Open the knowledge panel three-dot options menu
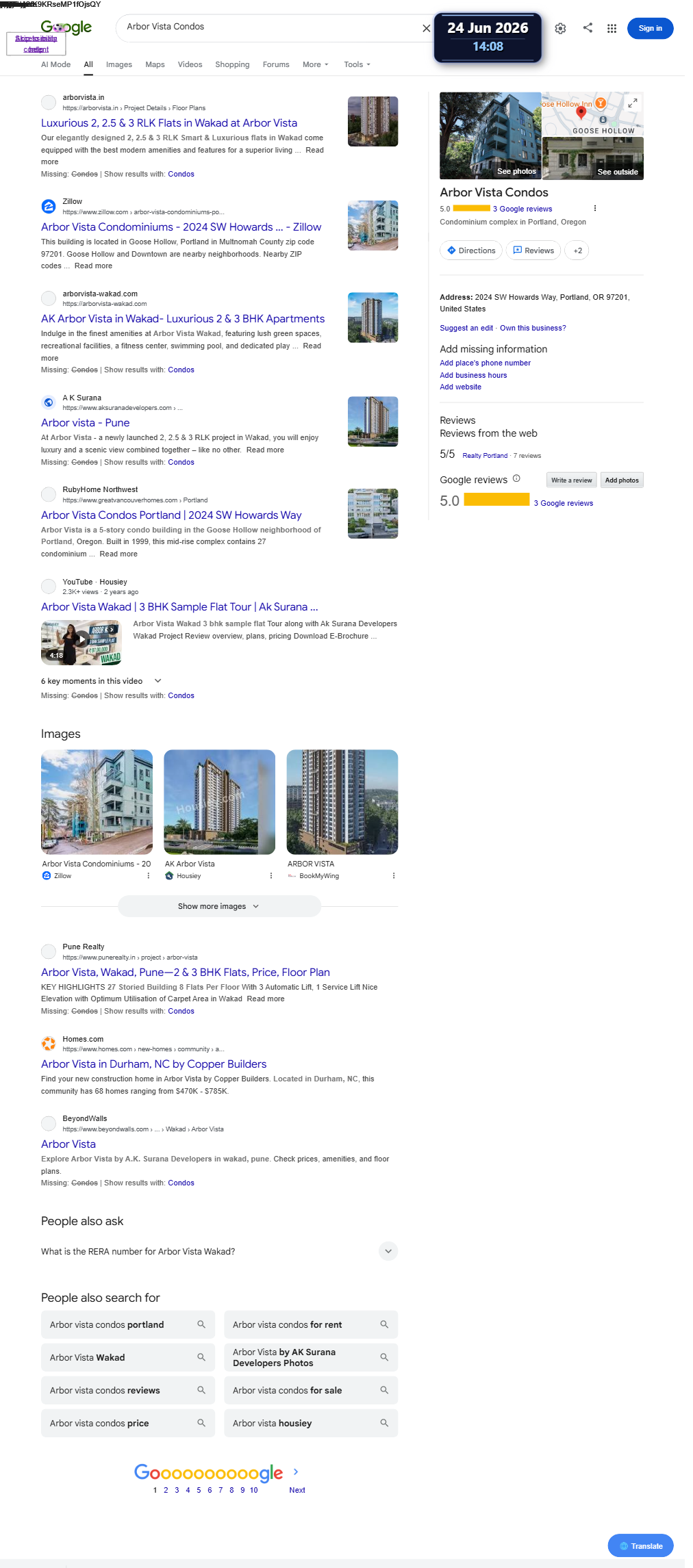693x1568 pixels. (x=594, y=208)
